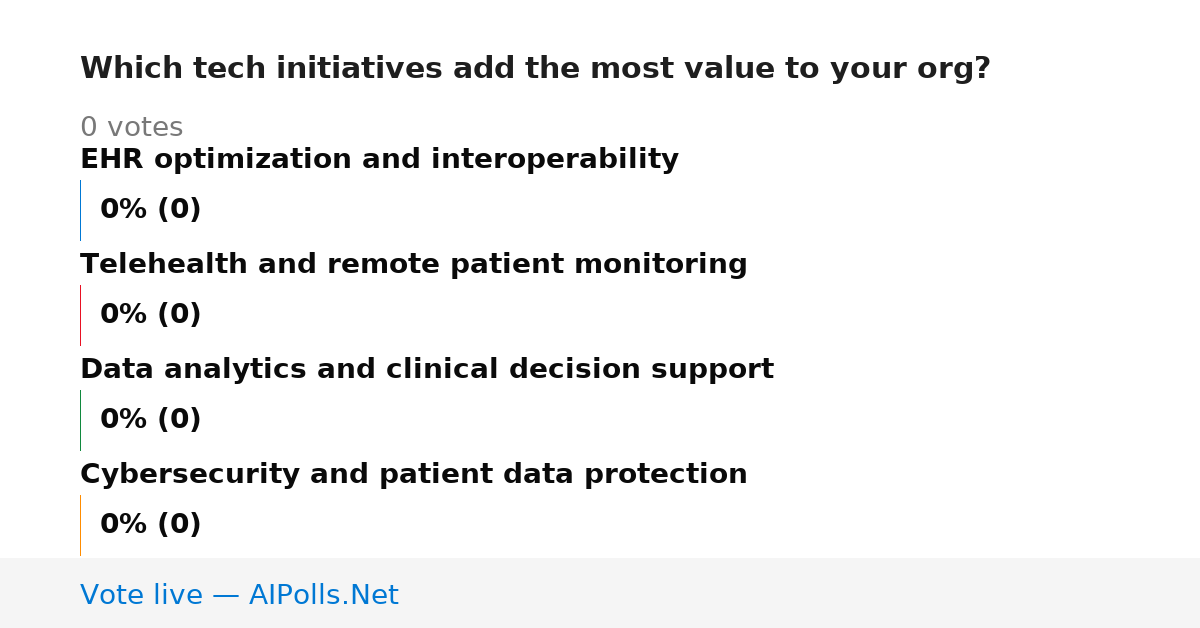Click the orange Cybersecurity result bar

pyautogui.click(x=80, y=525)
